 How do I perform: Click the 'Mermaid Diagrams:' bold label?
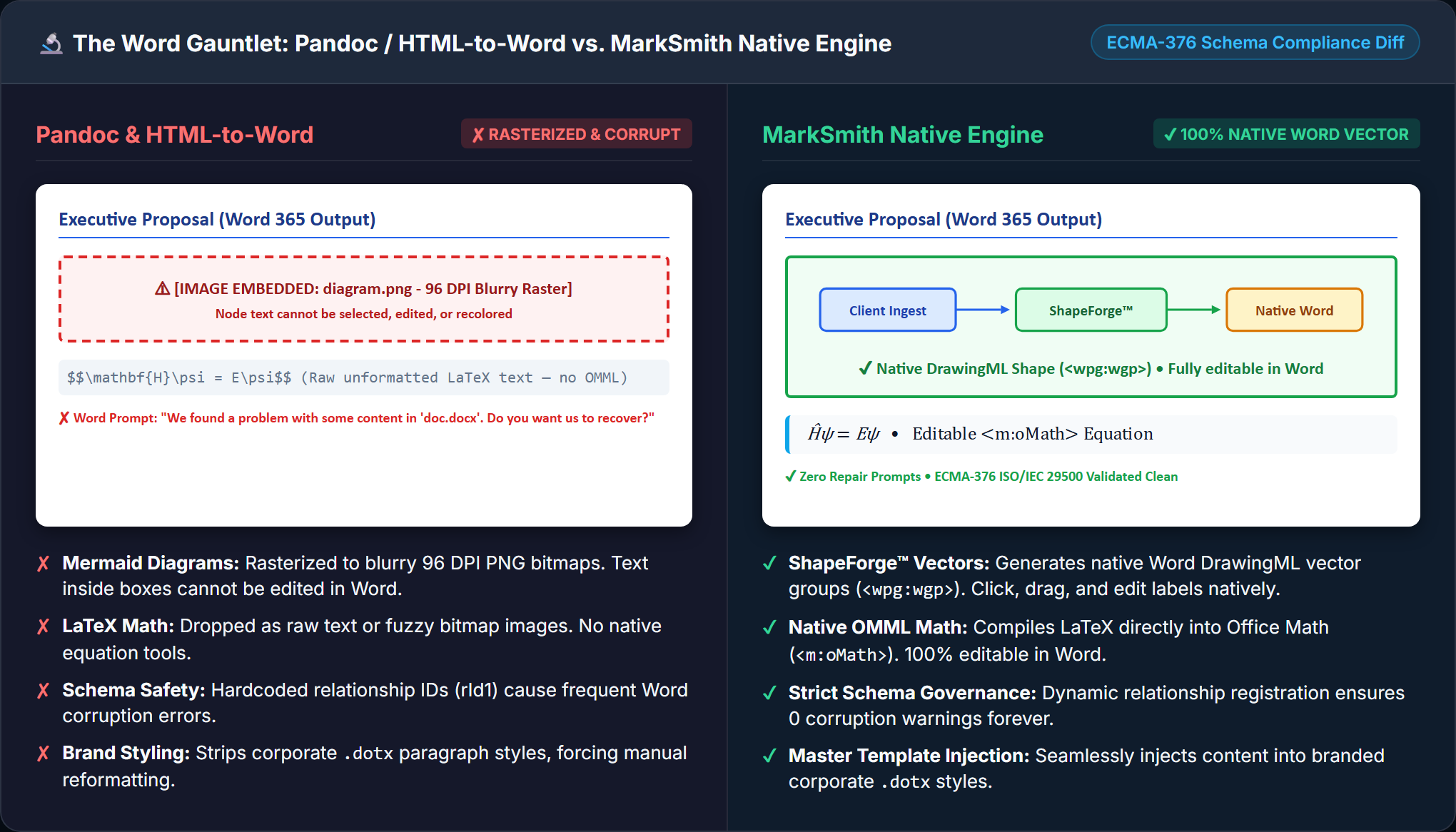pos(151,563)
